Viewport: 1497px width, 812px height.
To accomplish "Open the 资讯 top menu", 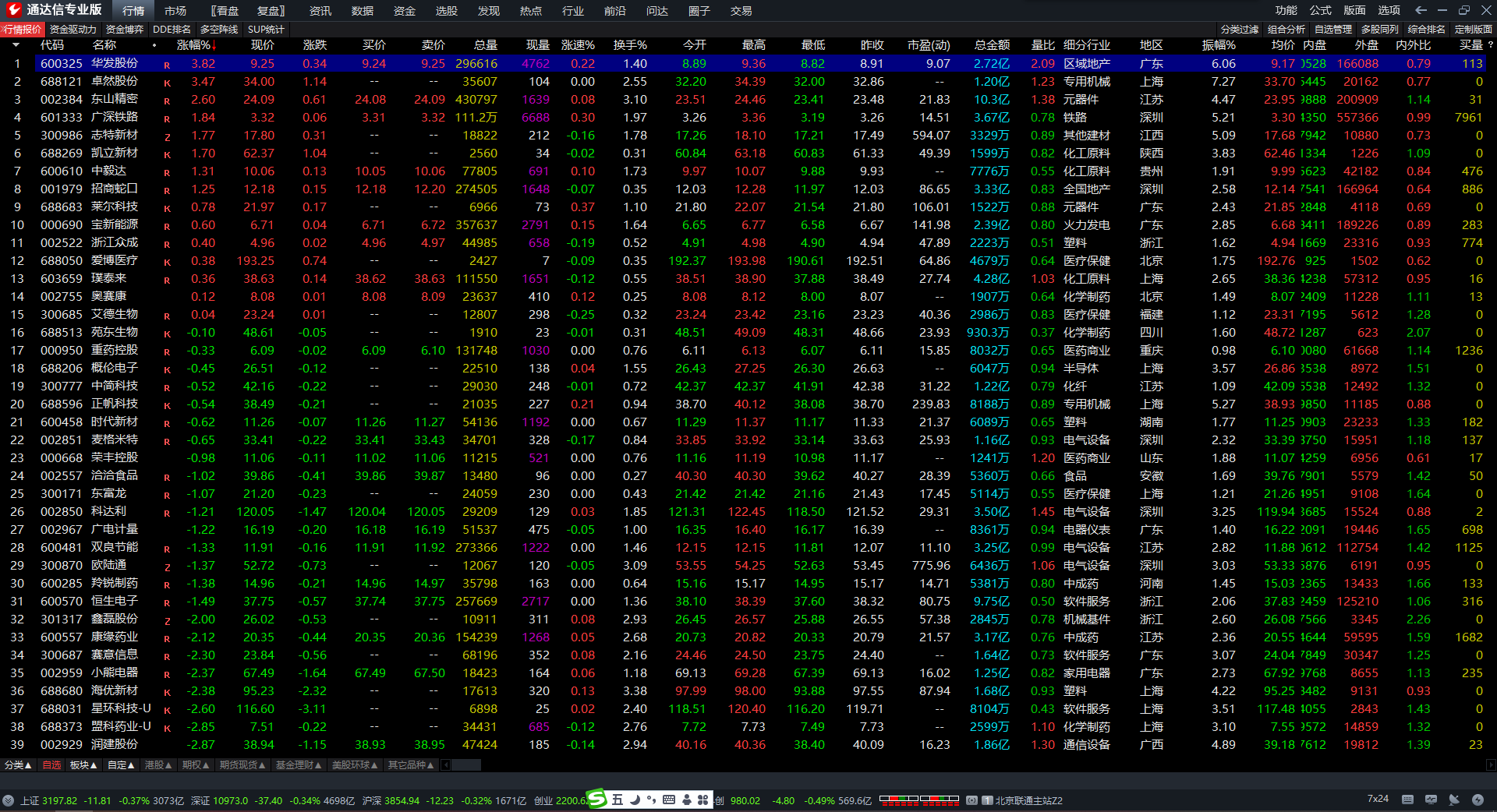I will pyautogui.click(x=320, y=11).
